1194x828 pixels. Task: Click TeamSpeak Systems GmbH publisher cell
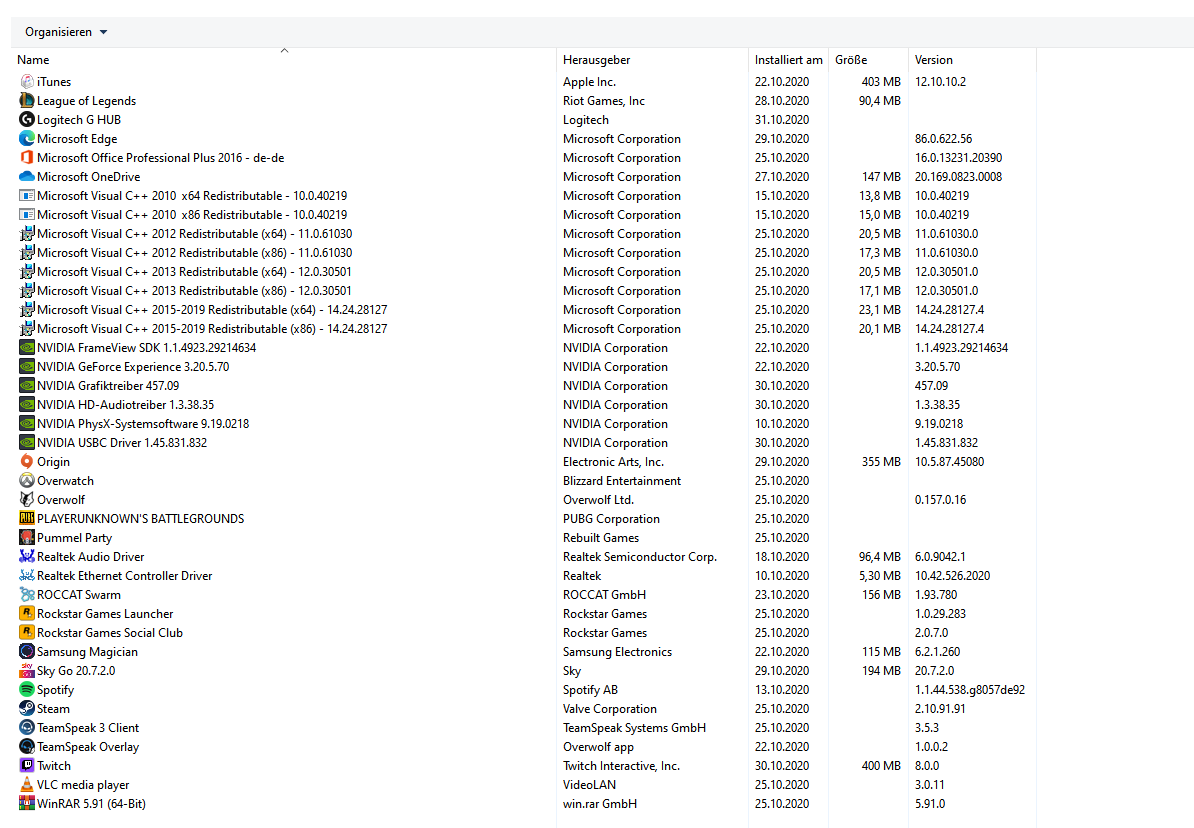pos(634,727)
